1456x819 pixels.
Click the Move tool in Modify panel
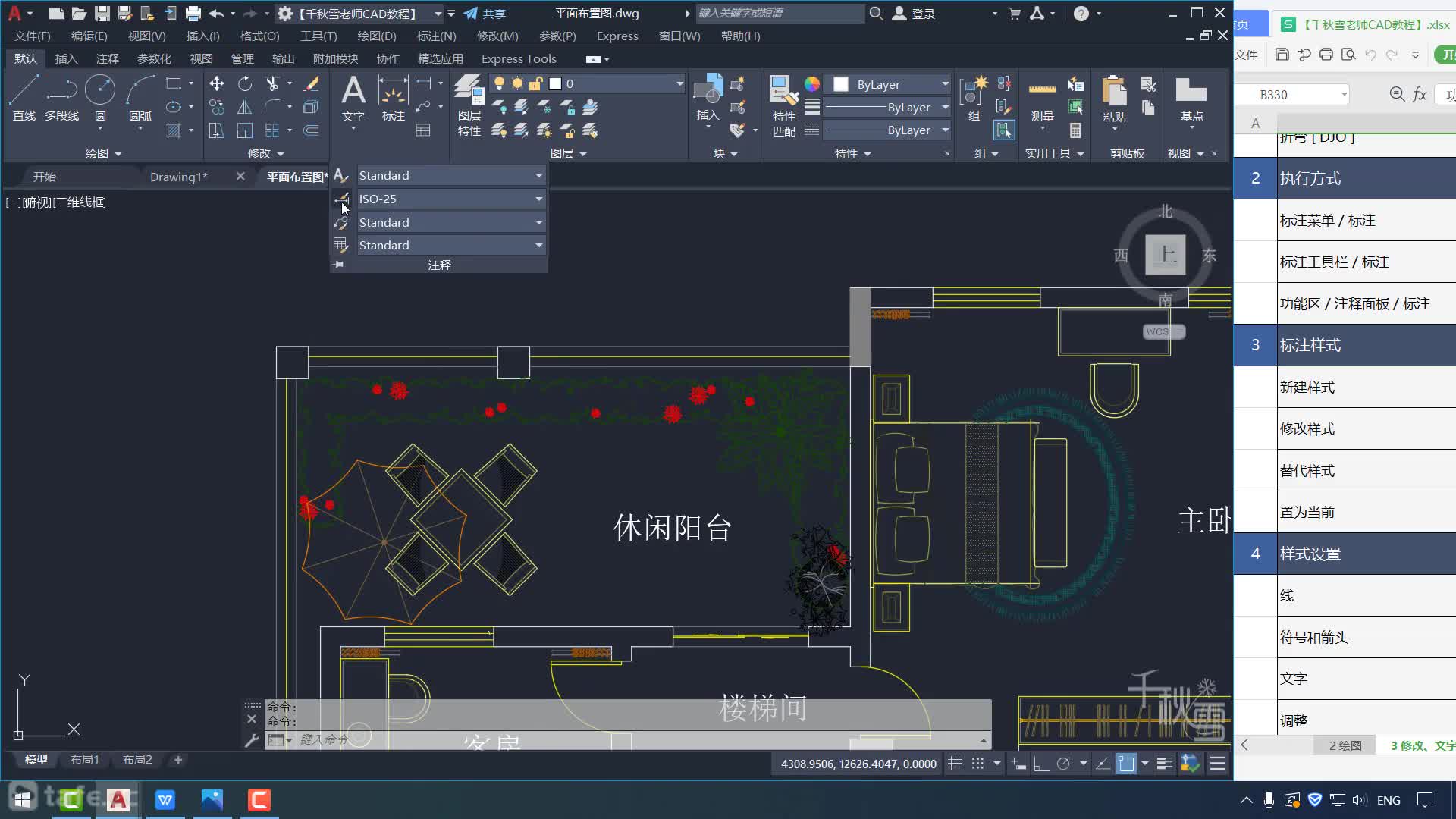pyautogui.click(x=217, y=83)
